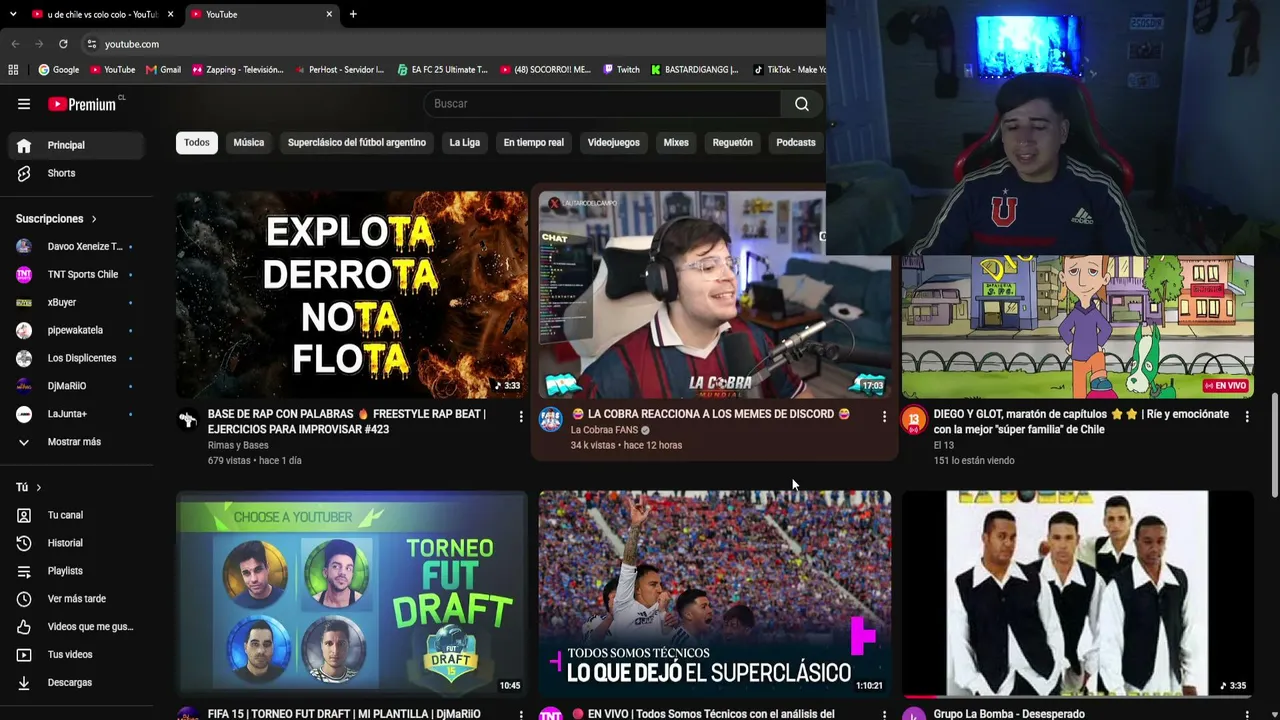Click browser back arrow
Image resolution: width=1280 pixels, height=720 pixels.
(x=15, y=44)
